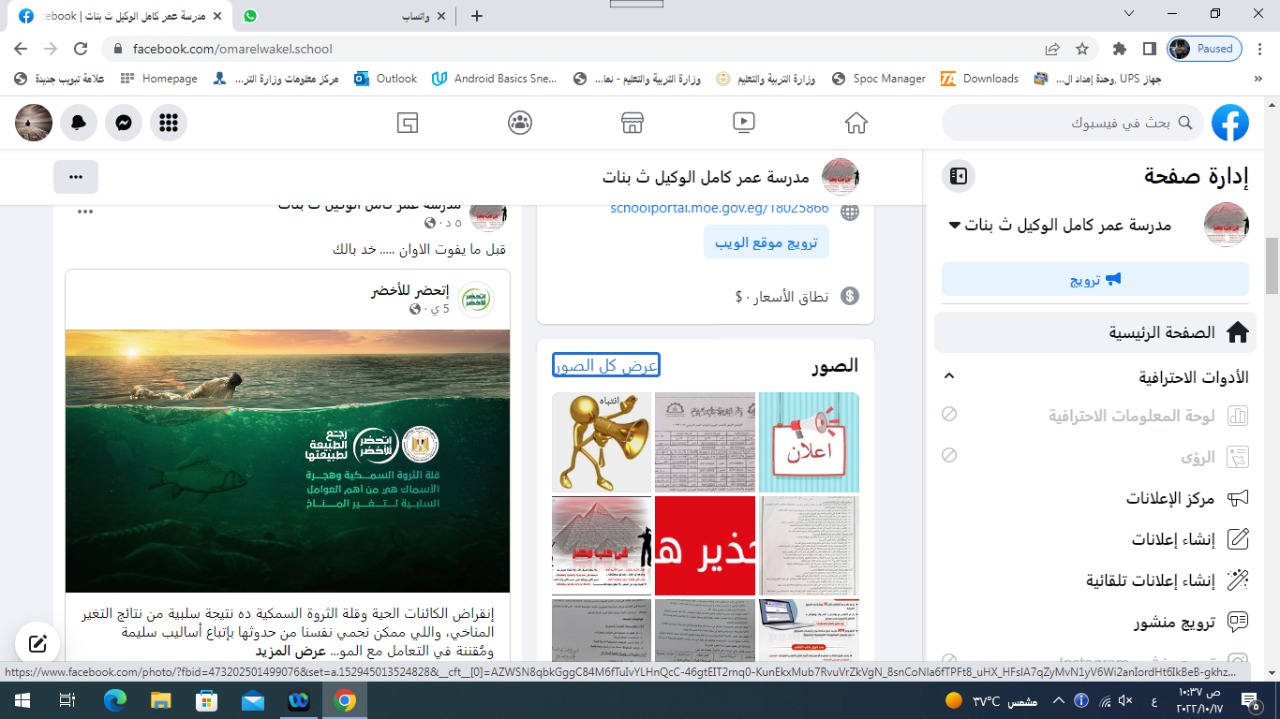This screenshot has height=719, width=1280.
Task: Click ترويج موقع الويب button
Action: (766, 242)
